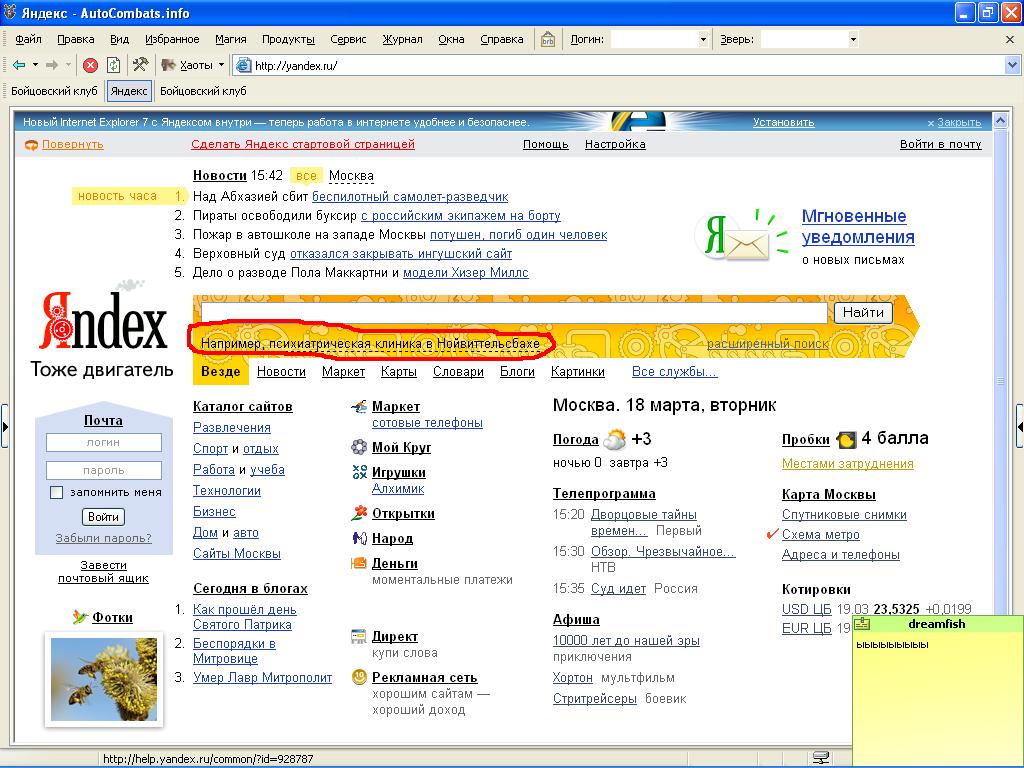Screen dimensions: 1024x768
Task: Open the Магия menu
Action: (231, 39)
